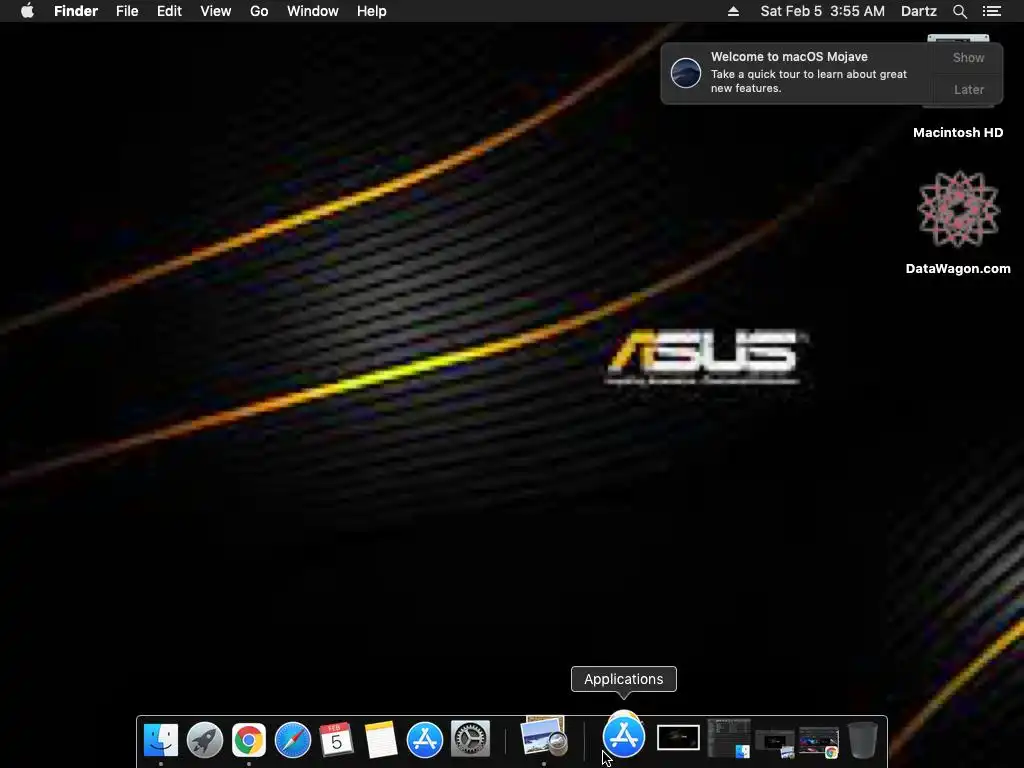Open Finder from the dock
The width and height of the screenshot is (1024, 768).
(x=161, y=740)
